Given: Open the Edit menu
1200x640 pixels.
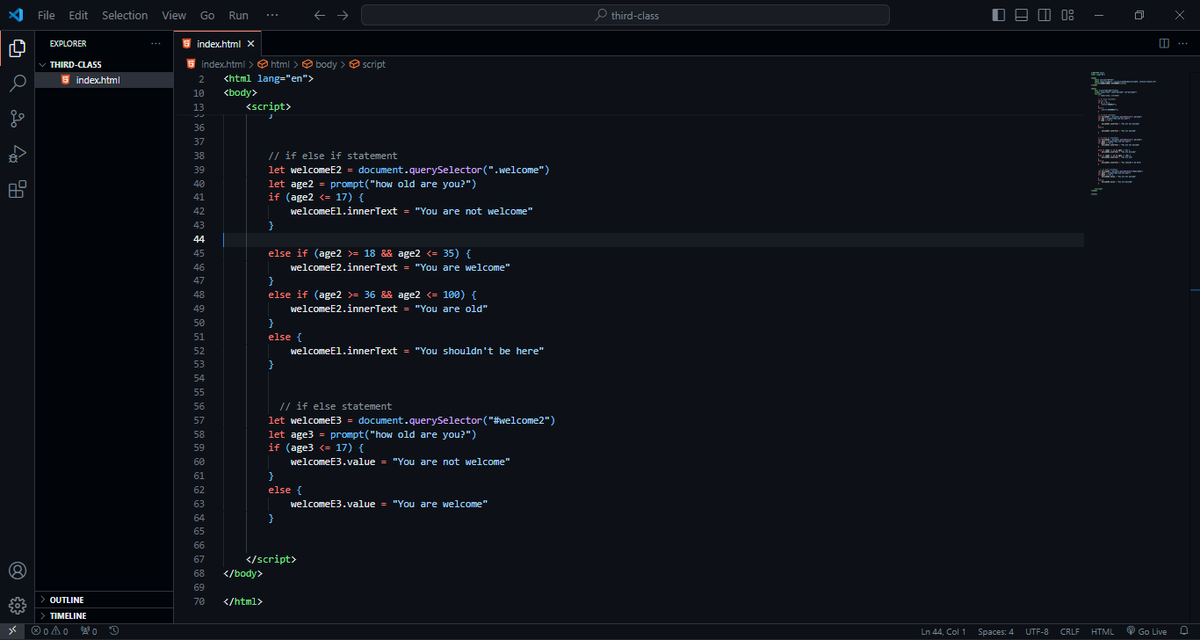Looking at the screenshot, I should (x=79, y=15).
